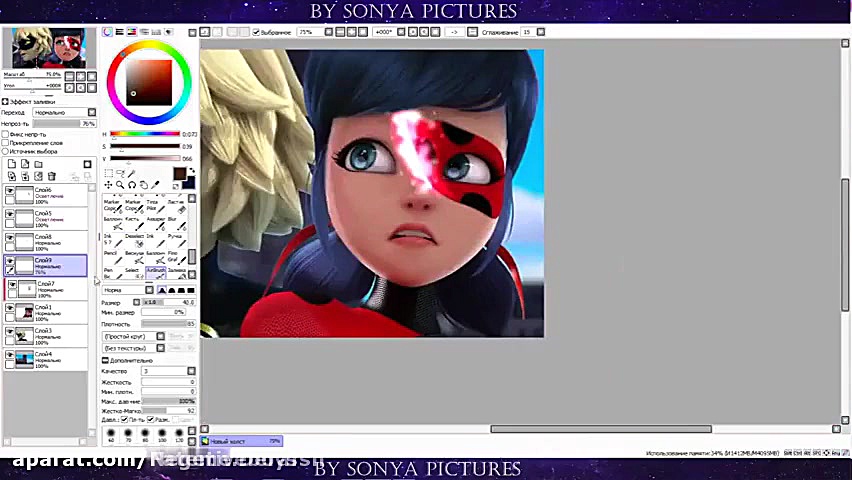The image size is (852, 480).
Task: Create a new linework layer
Action: click(25, 164)
